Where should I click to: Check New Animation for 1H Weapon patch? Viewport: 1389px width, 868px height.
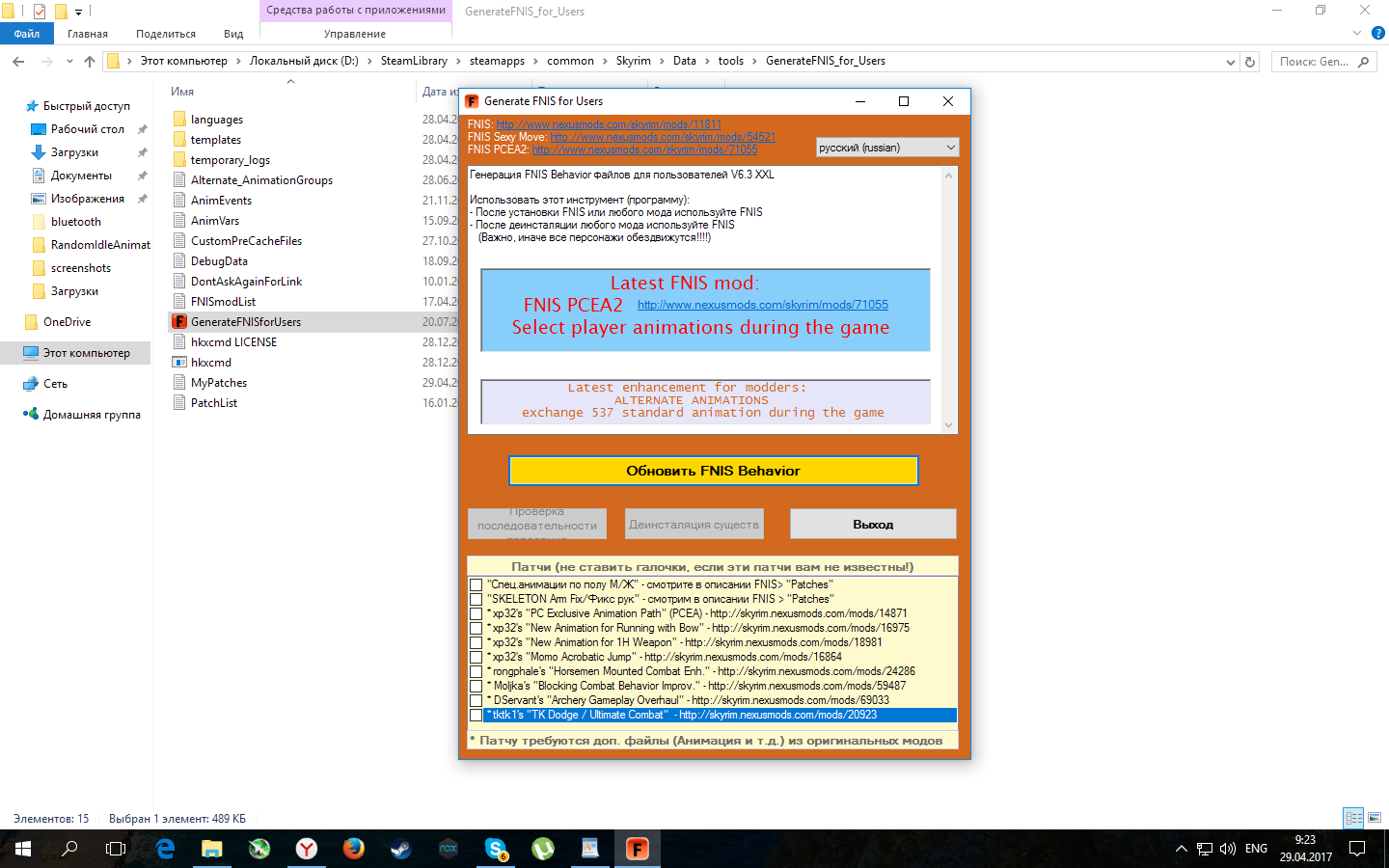[x=476, y=642]
